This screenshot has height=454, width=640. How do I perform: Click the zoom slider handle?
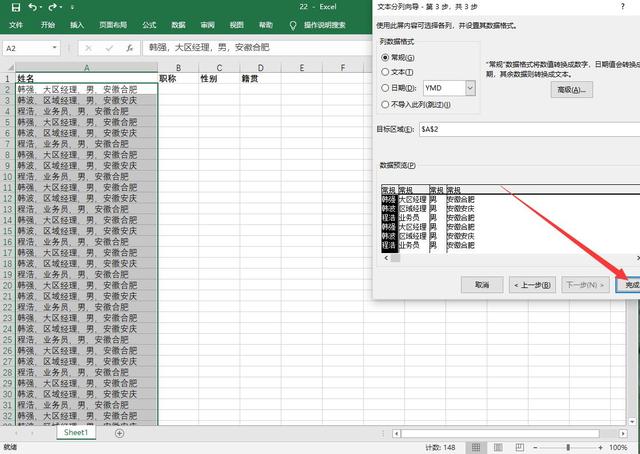(568, 448)
